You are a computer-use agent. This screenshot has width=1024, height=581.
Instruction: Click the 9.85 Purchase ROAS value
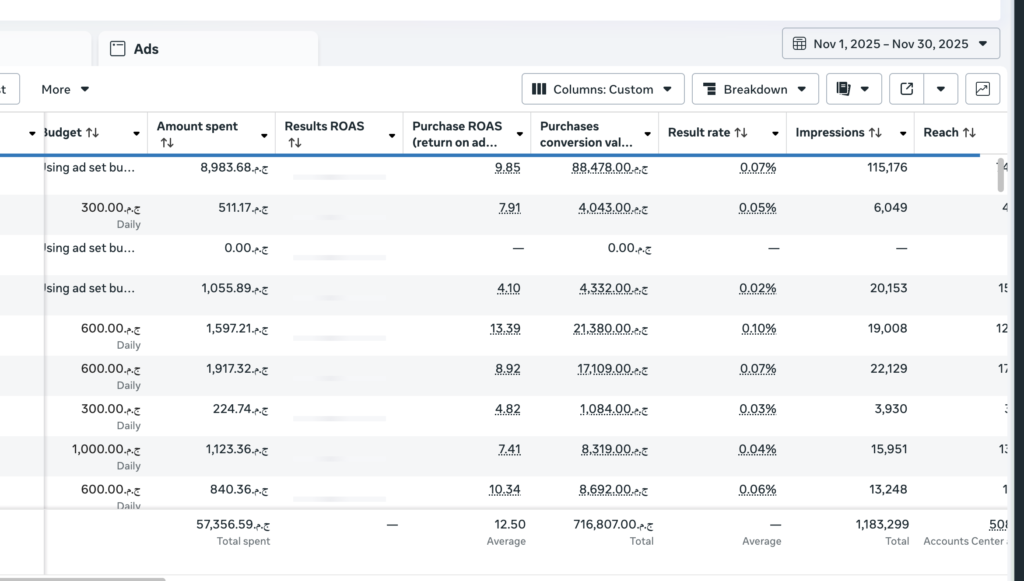(507, 168)
